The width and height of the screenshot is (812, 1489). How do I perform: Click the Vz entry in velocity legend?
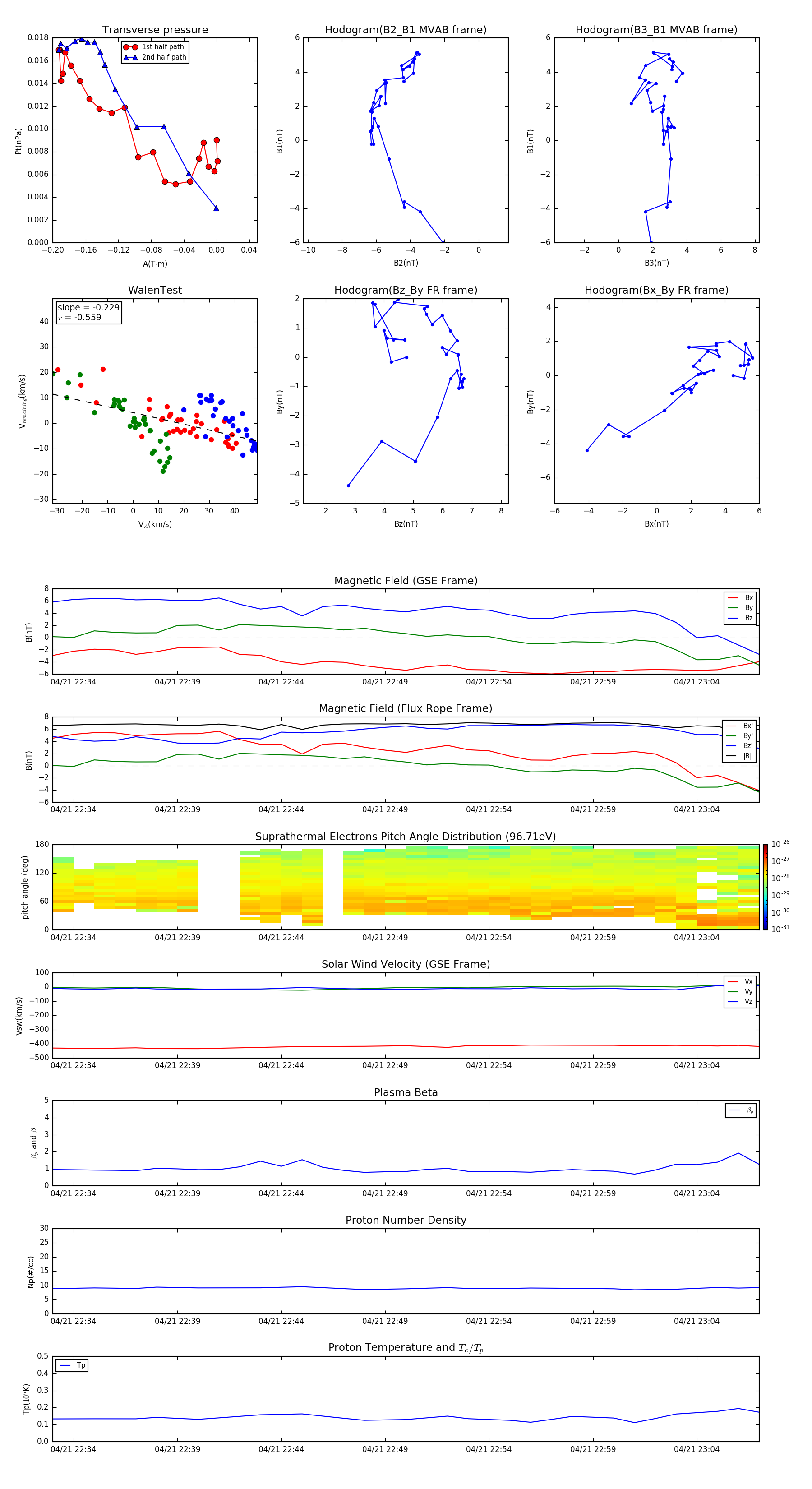pos(740,1001)
